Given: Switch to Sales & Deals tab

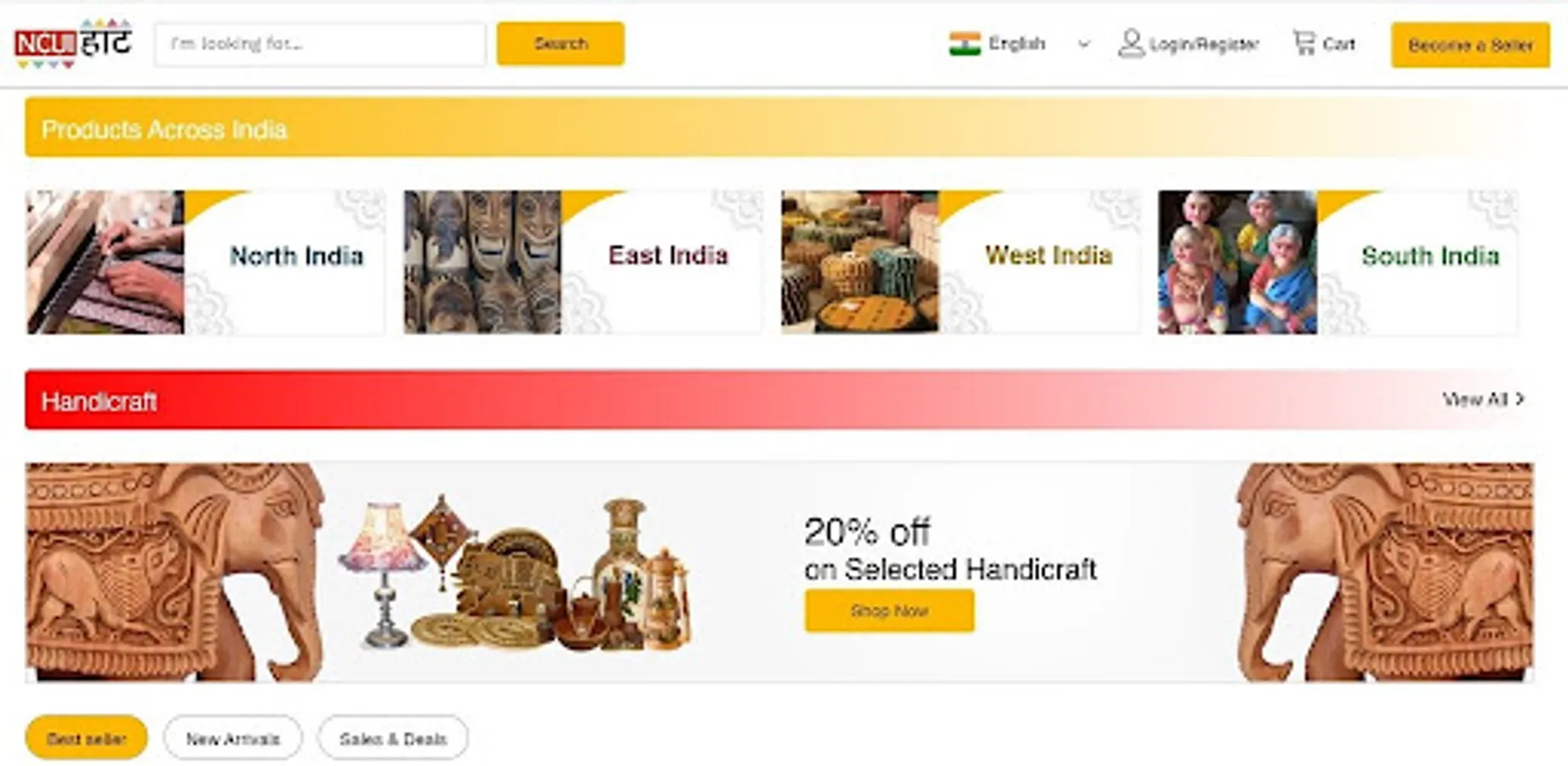Looking at the screenshot, I should 392,738.
